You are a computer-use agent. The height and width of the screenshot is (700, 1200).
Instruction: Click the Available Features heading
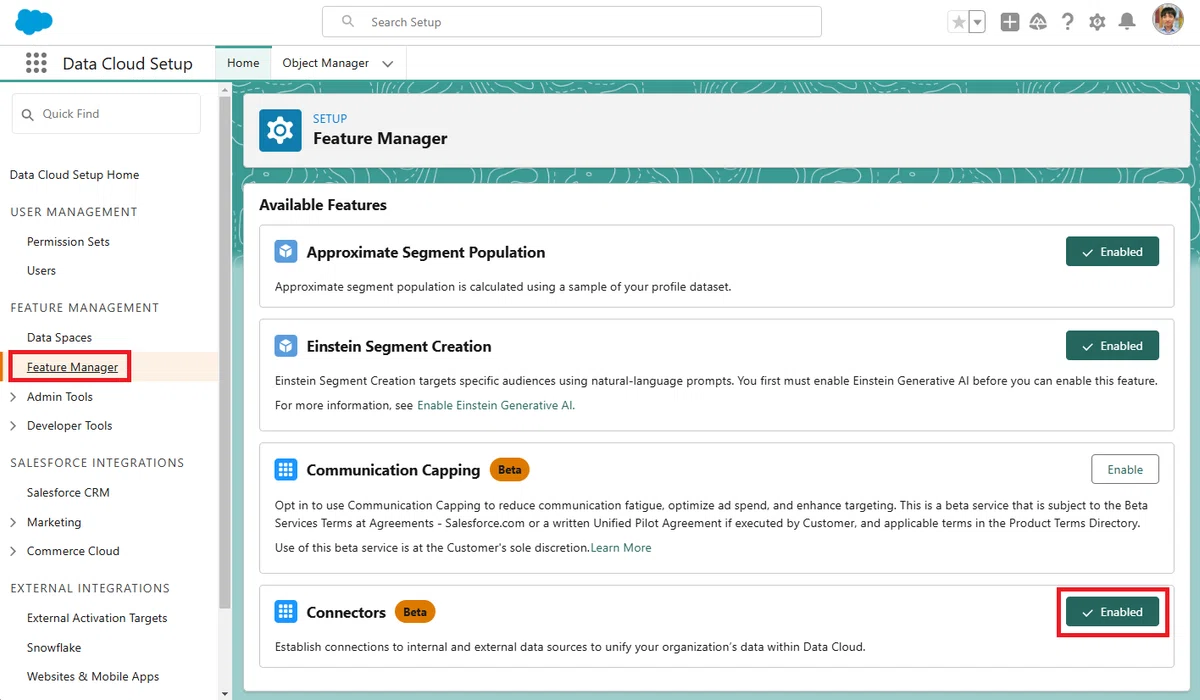click(323, 205)
